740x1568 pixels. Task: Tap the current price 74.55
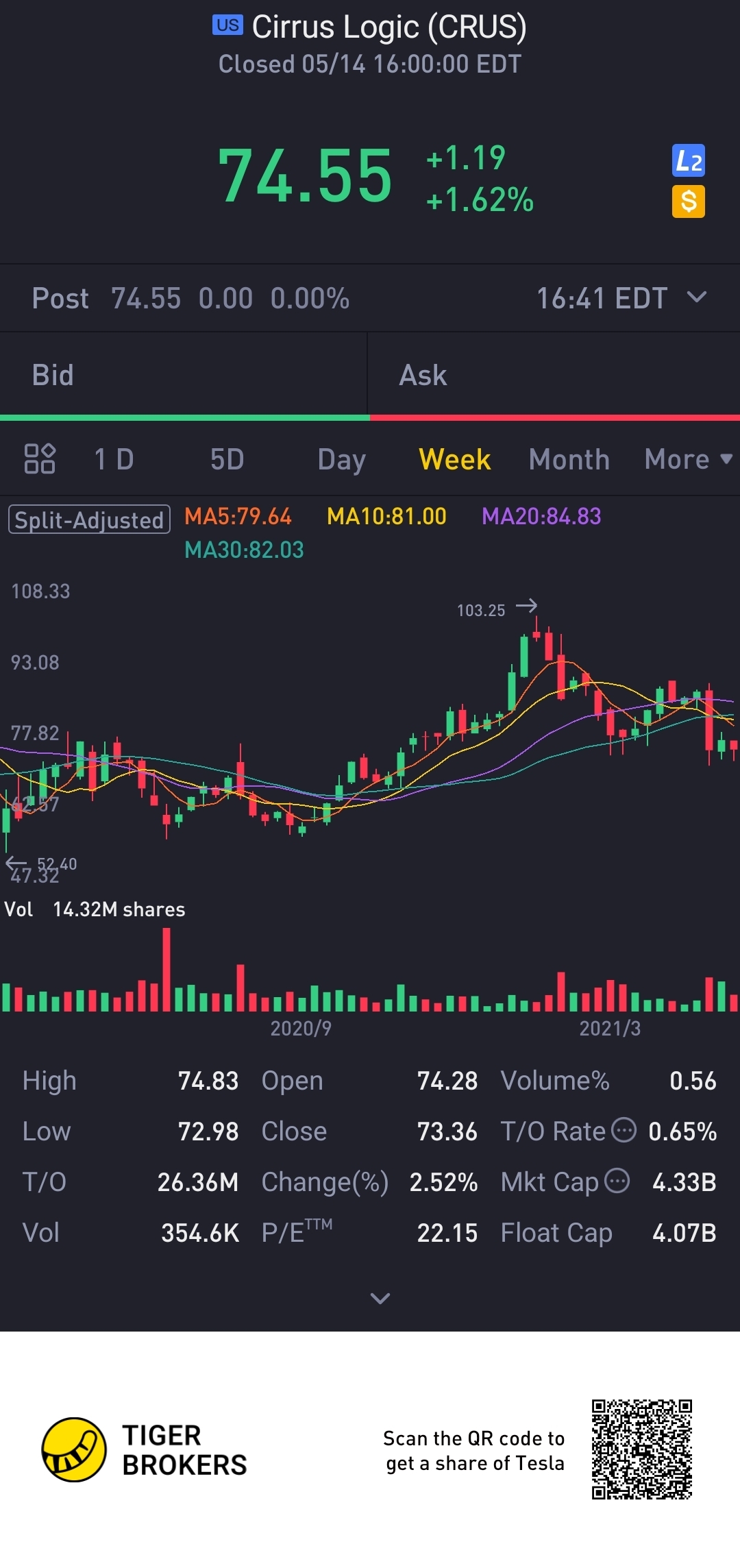(305, 176)
